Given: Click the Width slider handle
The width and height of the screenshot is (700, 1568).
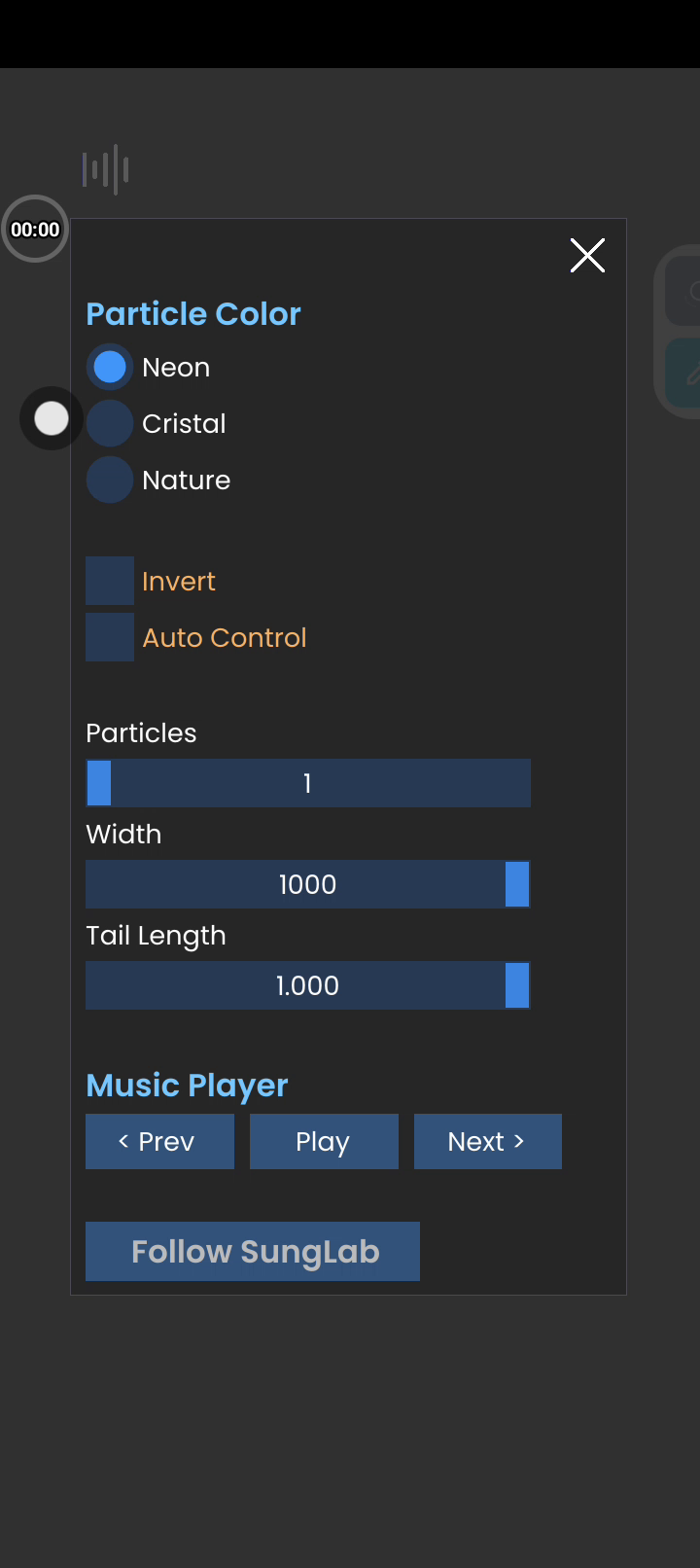Looking at the screenshot, I should click(x=517, y=884).
